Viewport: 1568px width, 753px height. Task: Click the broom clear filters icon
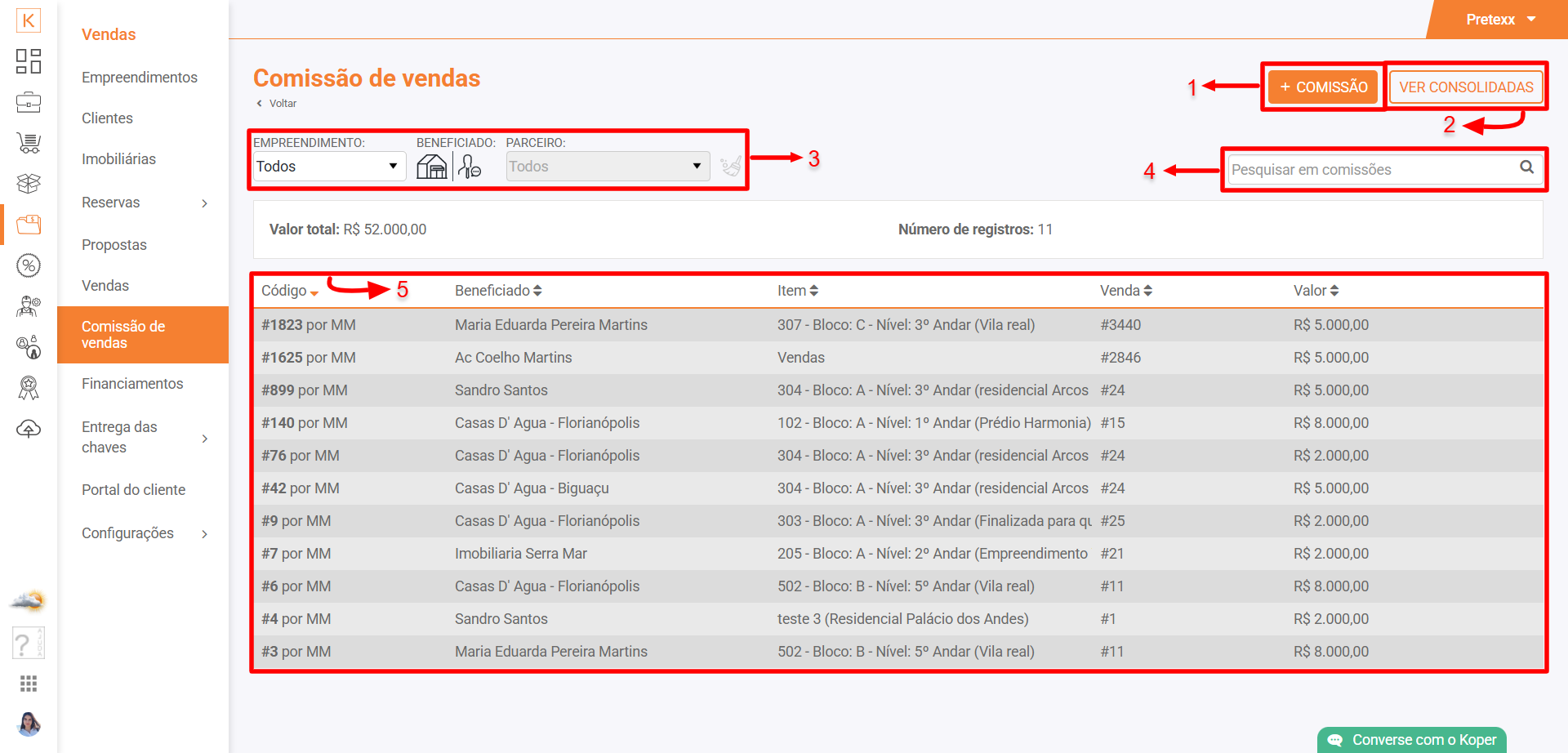731,167
